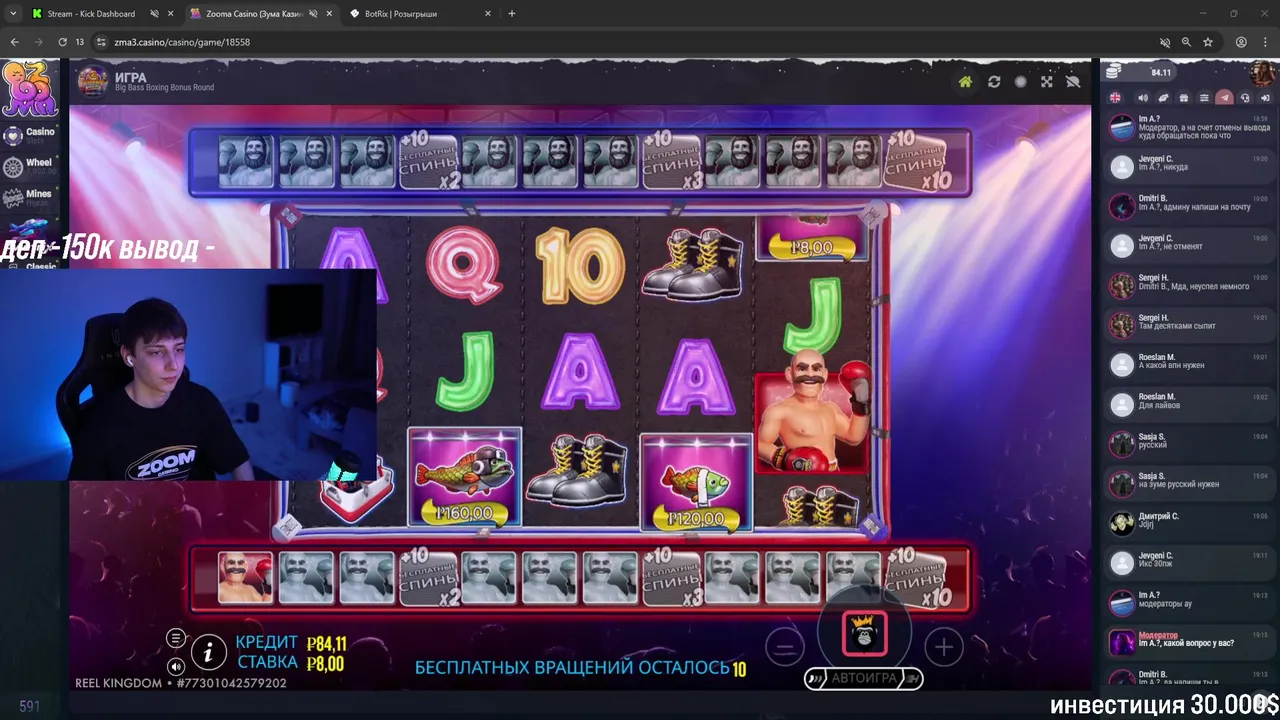Toggle game sound speaker button
The image size is (1280, 720).
click(x=176, y=667)
